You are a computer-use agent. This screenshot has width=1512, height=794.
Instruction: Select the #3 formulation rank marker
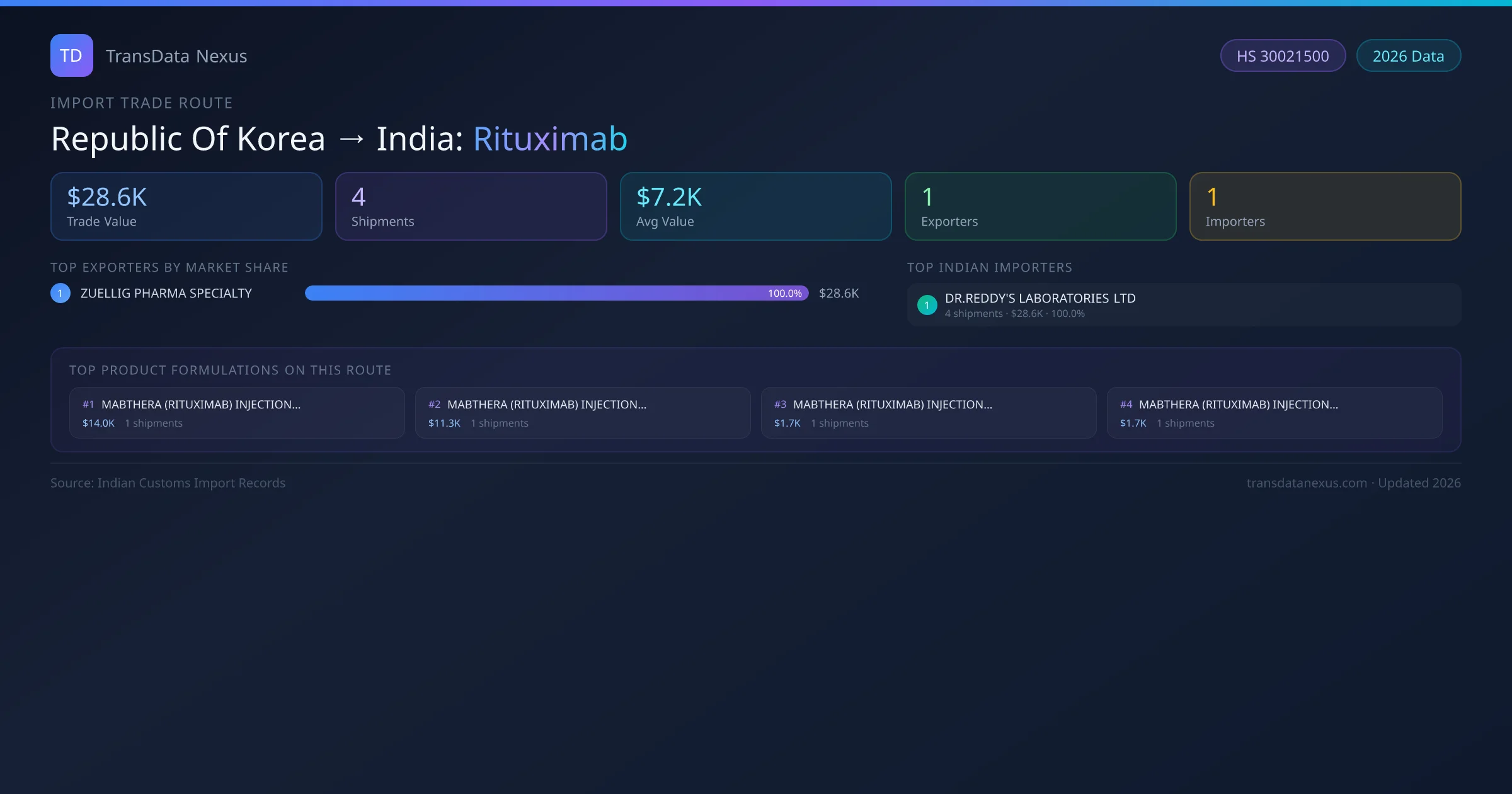(x=780, y=404)
